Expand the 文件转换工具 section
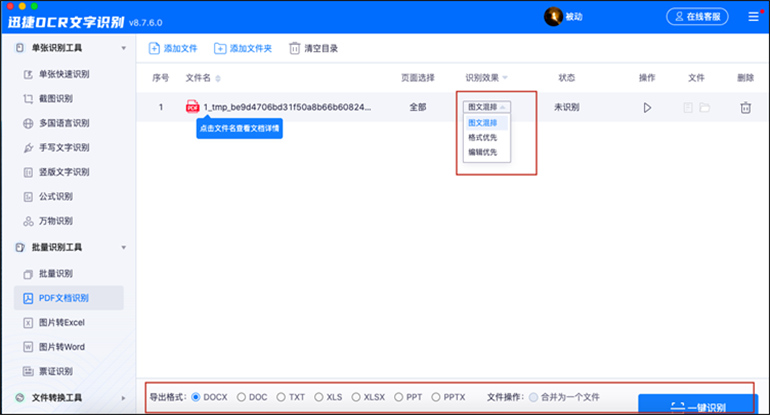The image size is (770, 415). (123, 398)
